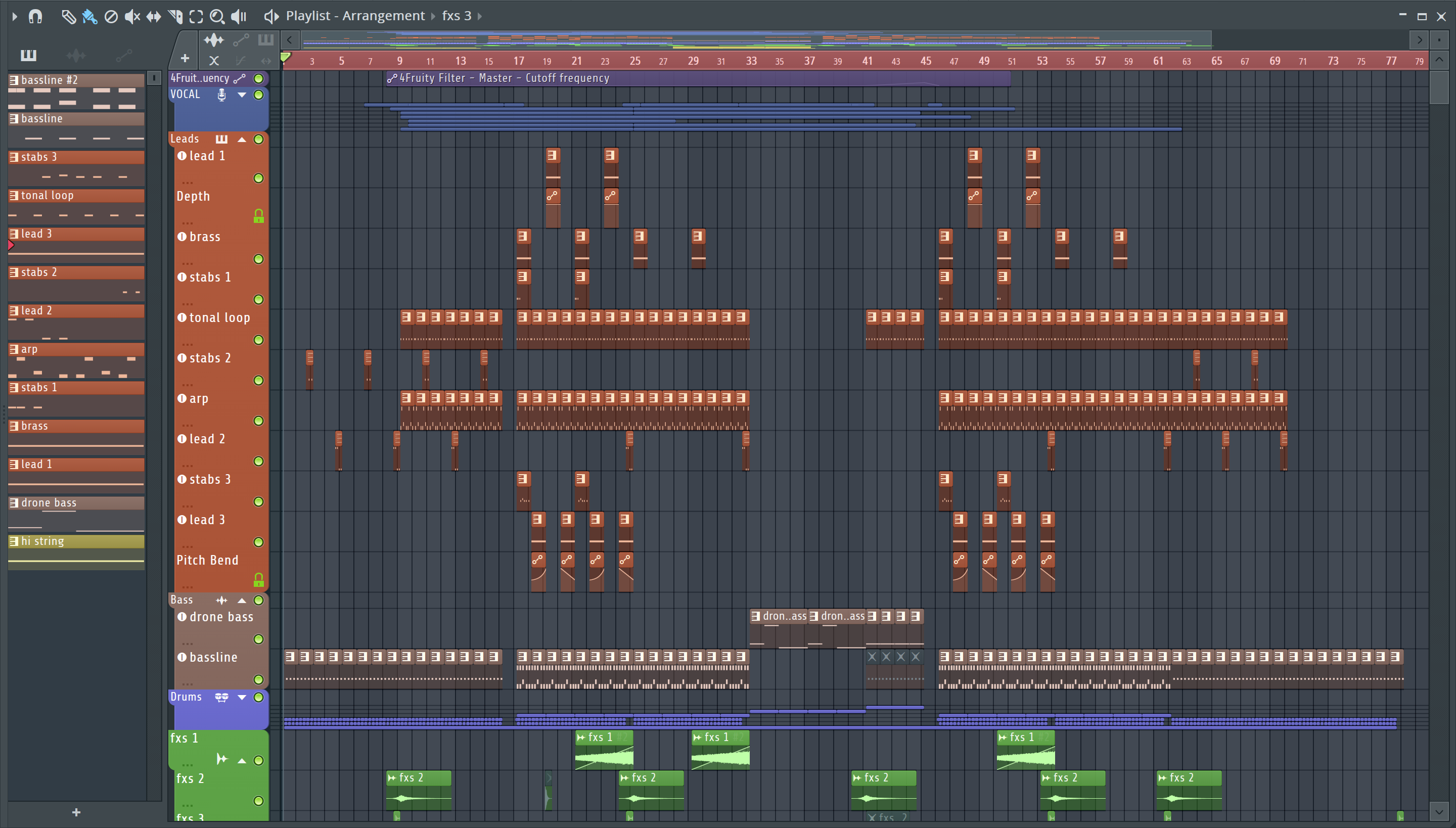This screenshot has height=828, width=1456.
Task: Choose the Select marquee tool
Action: click(196, 17)
